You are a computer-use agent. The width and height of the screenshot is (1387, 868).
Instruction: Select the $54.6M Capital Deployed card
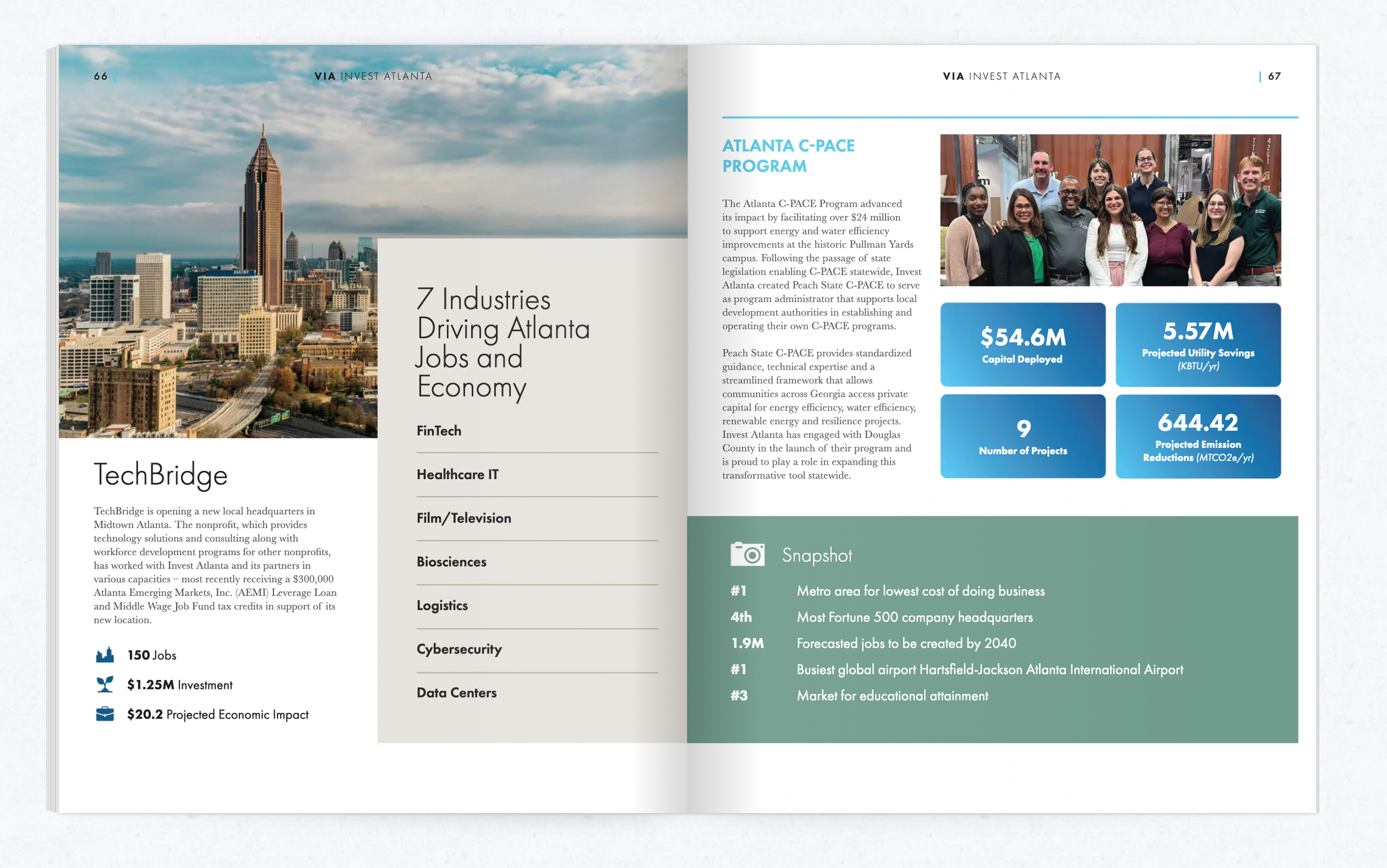[1022, 344]
